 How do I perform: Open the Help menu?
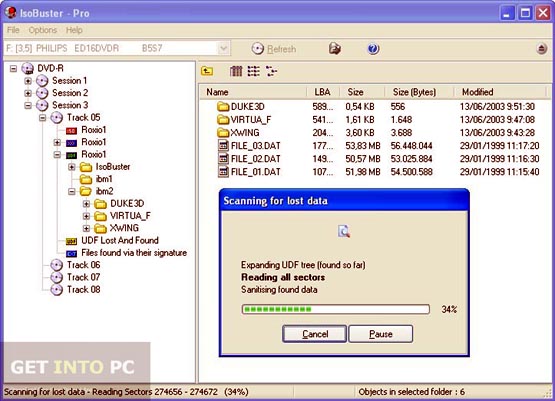point(74,30)
